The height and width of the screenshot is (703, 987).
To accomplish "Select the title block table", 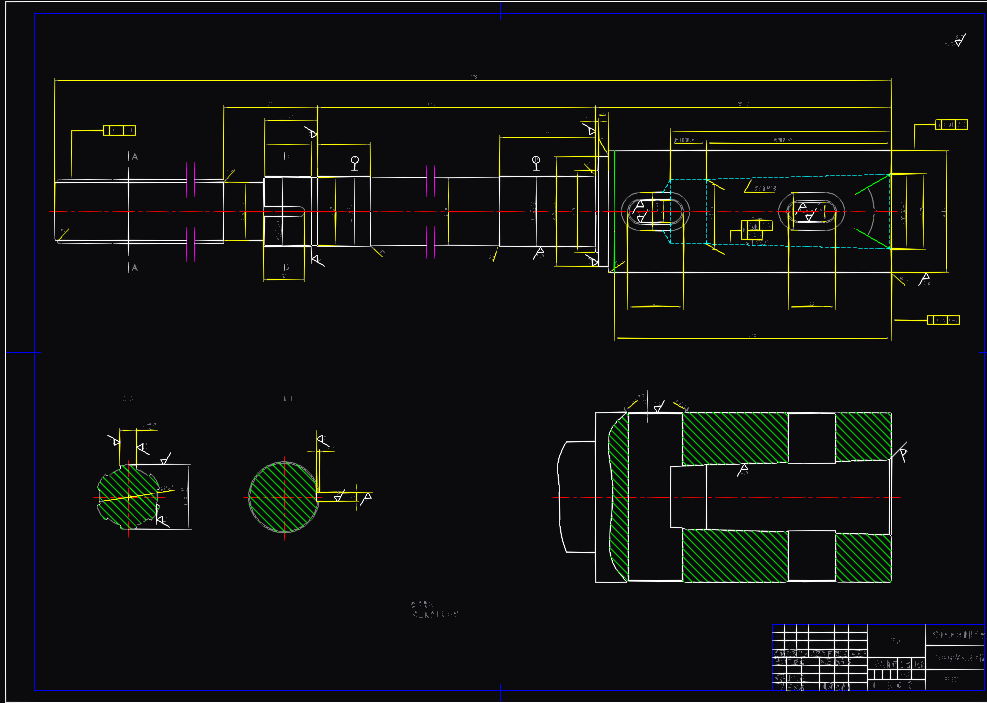I will pyautogui.click(x=879, y=657).
